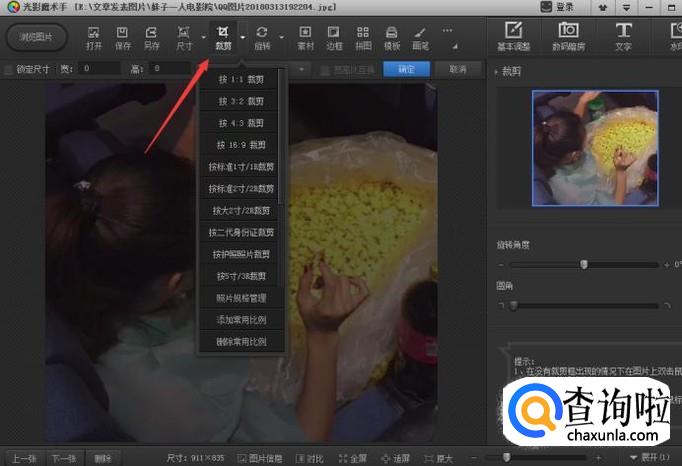
Task: Toggle the 锁定尺寸 checkbox
Action: click(x=9, y=69)
